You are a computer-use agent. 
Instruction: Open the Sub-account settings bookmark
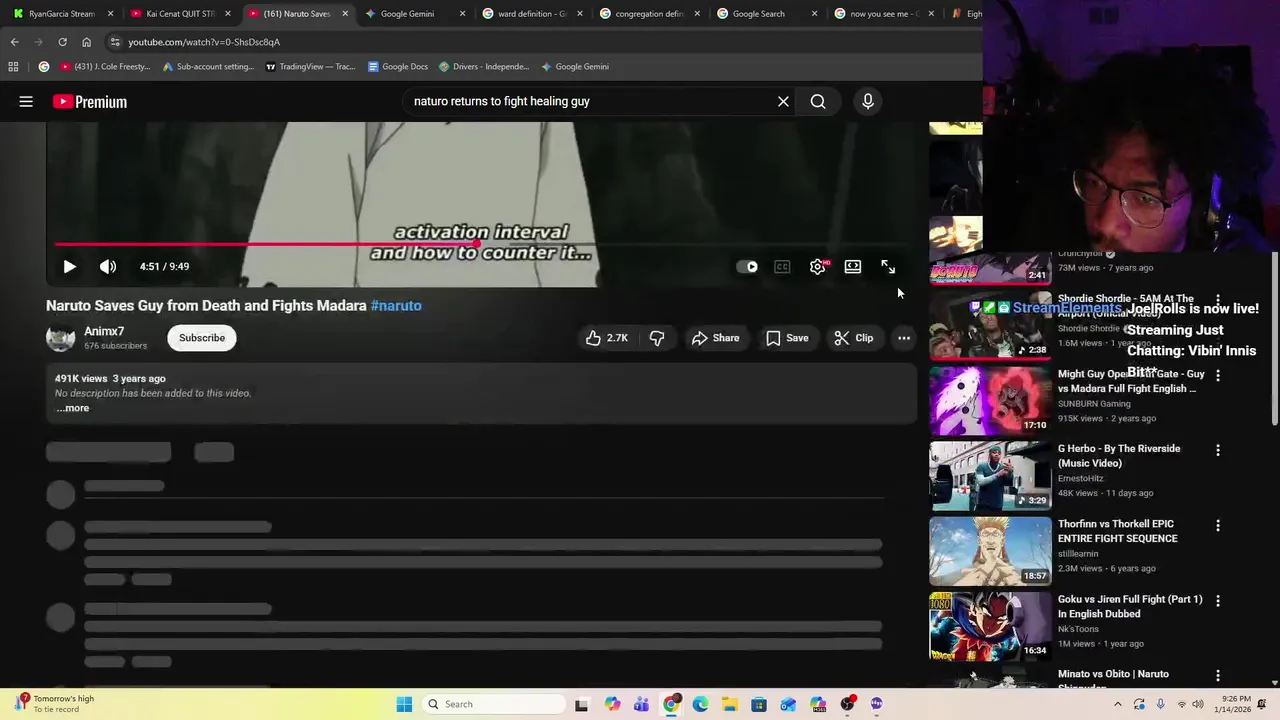coord(209,67)
